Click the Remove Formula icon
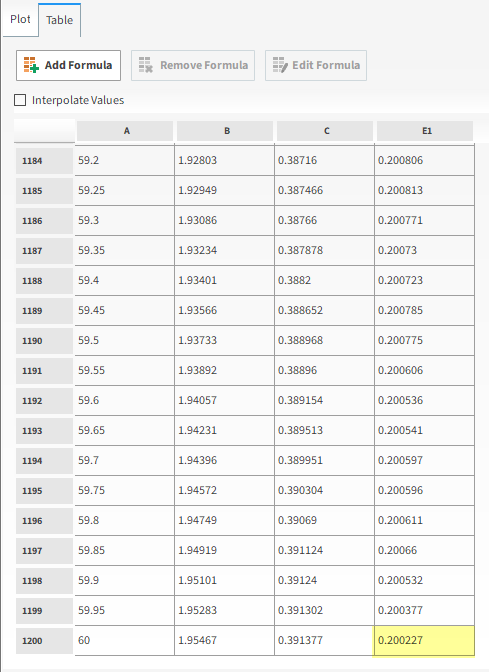 (146, 65)
